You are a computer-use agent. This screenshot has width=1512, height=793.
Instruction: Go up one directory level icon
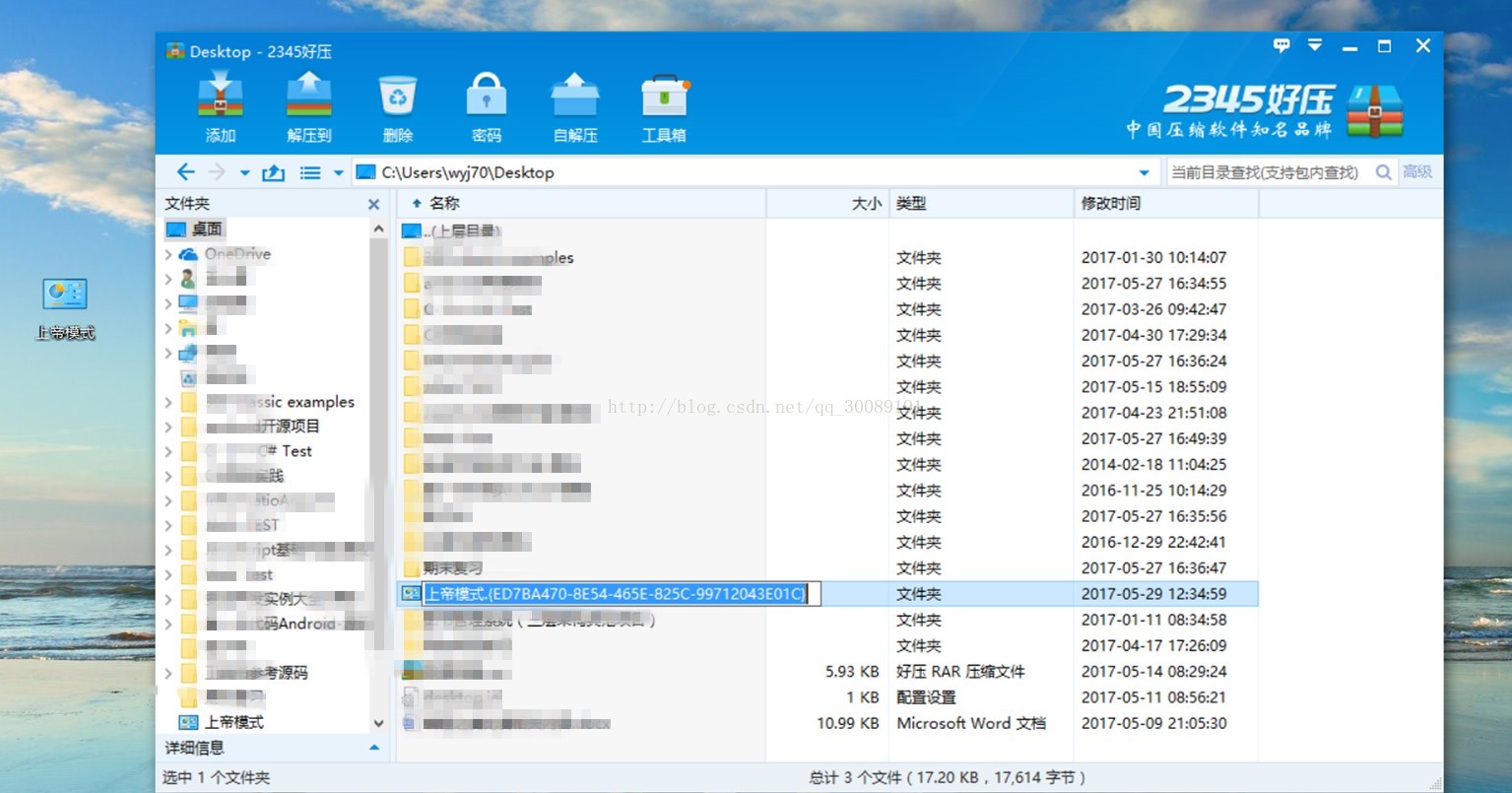[x=273, y=172]
